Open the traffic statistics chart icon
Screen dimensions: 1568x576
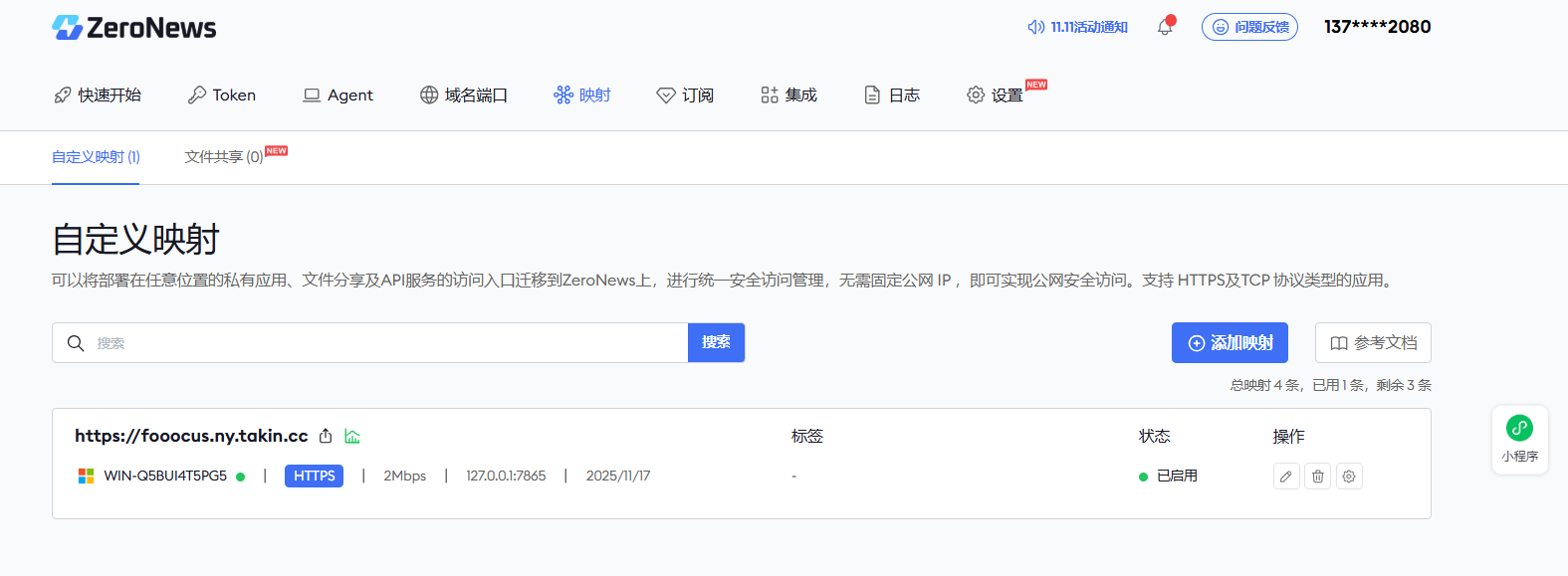[x=352, y=436]
